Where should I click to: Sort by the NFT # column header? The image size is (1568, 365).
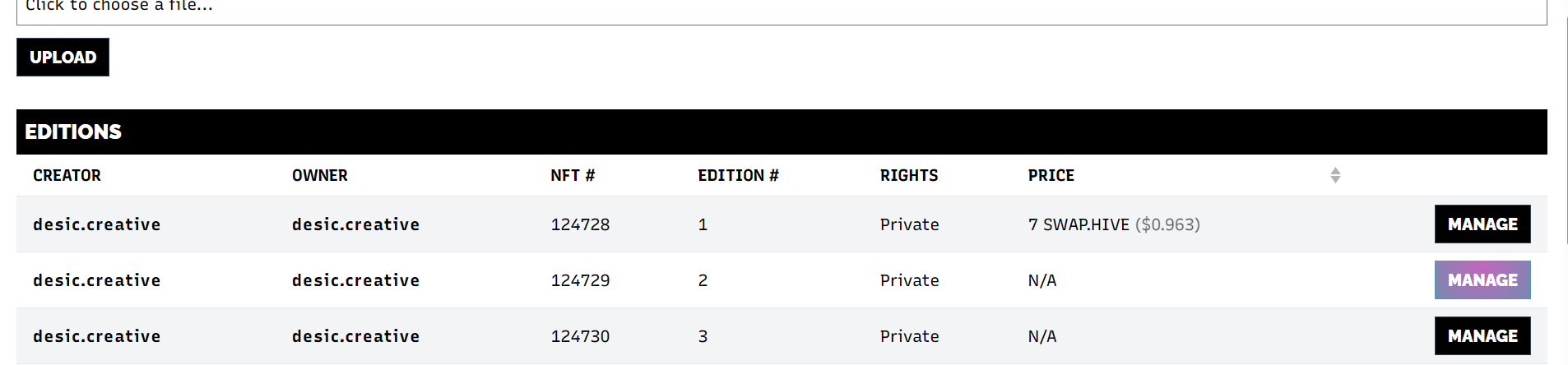[x=573, y=175]
